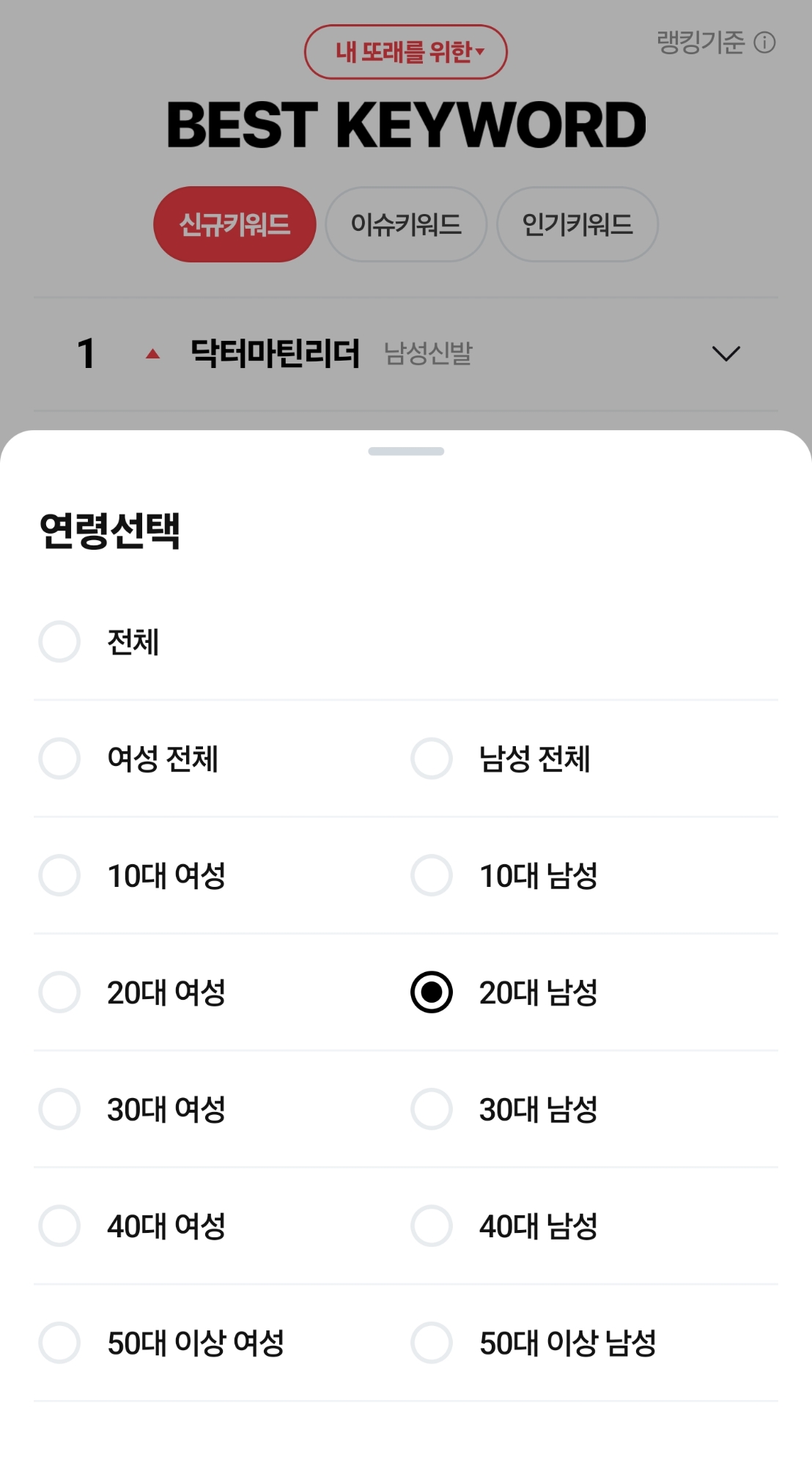Click the ranking criteria info icon
This screenshot has height=1466, width=812.
(x=764, y=43)
